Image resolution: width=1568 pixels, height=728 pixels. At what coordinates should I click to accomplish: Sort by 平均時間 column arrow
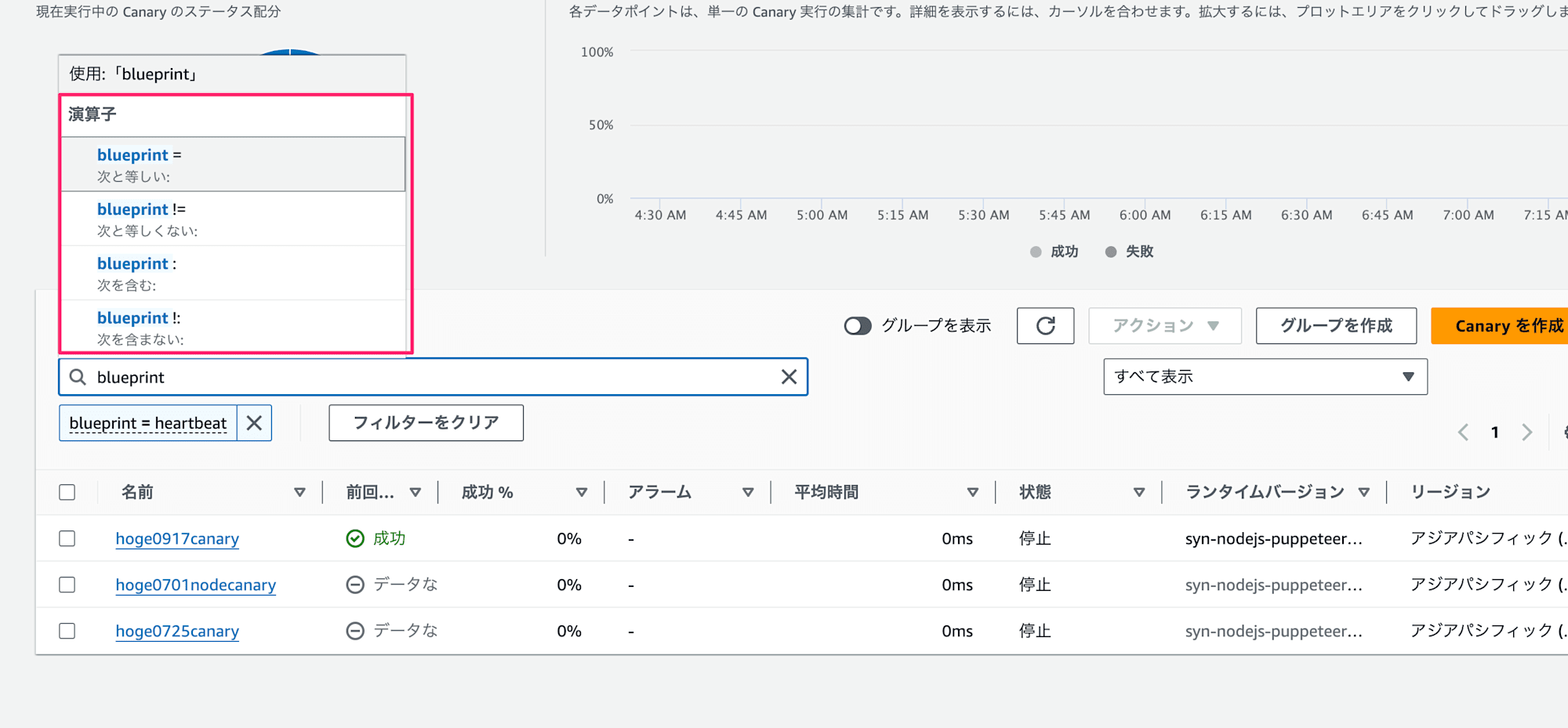point(973,492)
